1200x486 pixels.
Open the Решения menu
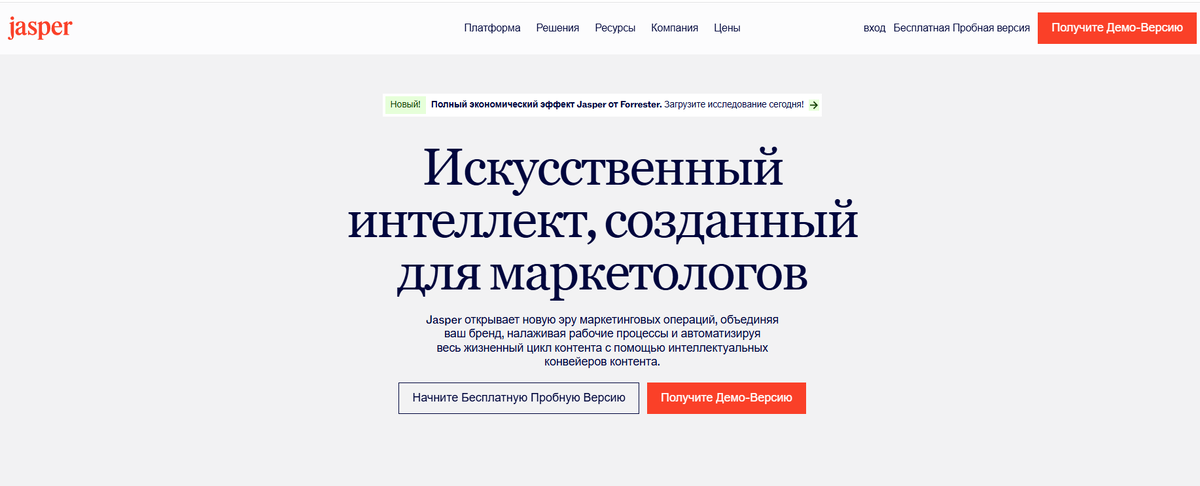point(557,28)
